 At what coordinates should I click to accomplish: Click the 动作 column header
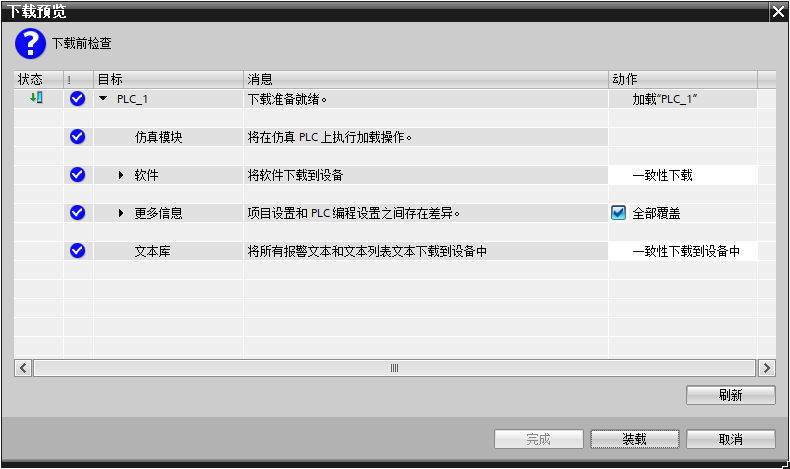(x=683, y=79)
